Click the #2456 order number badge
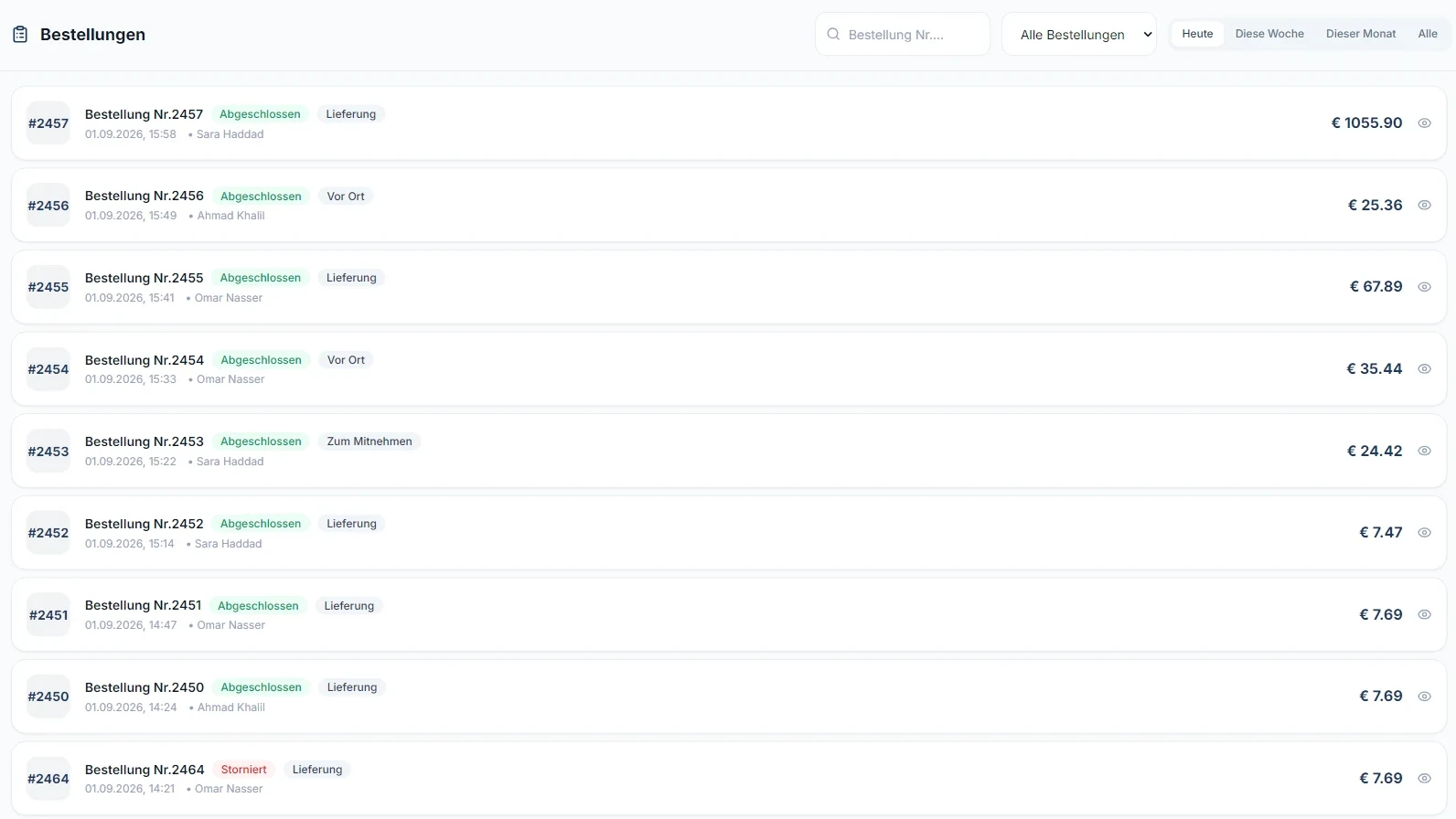The width and height of the screenshot is (1456, 819). [x=48, y=205]
